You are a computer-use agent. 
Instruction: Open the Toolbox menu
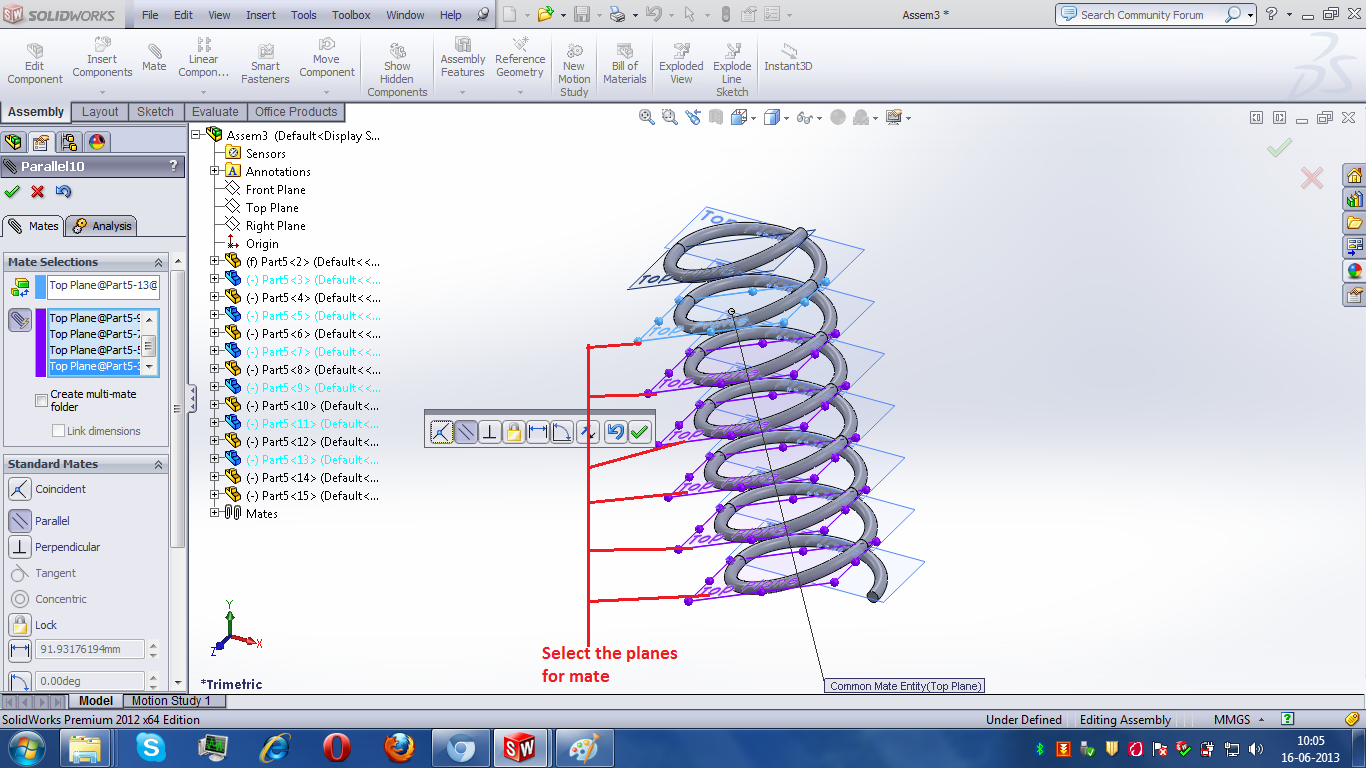[351, 15]
